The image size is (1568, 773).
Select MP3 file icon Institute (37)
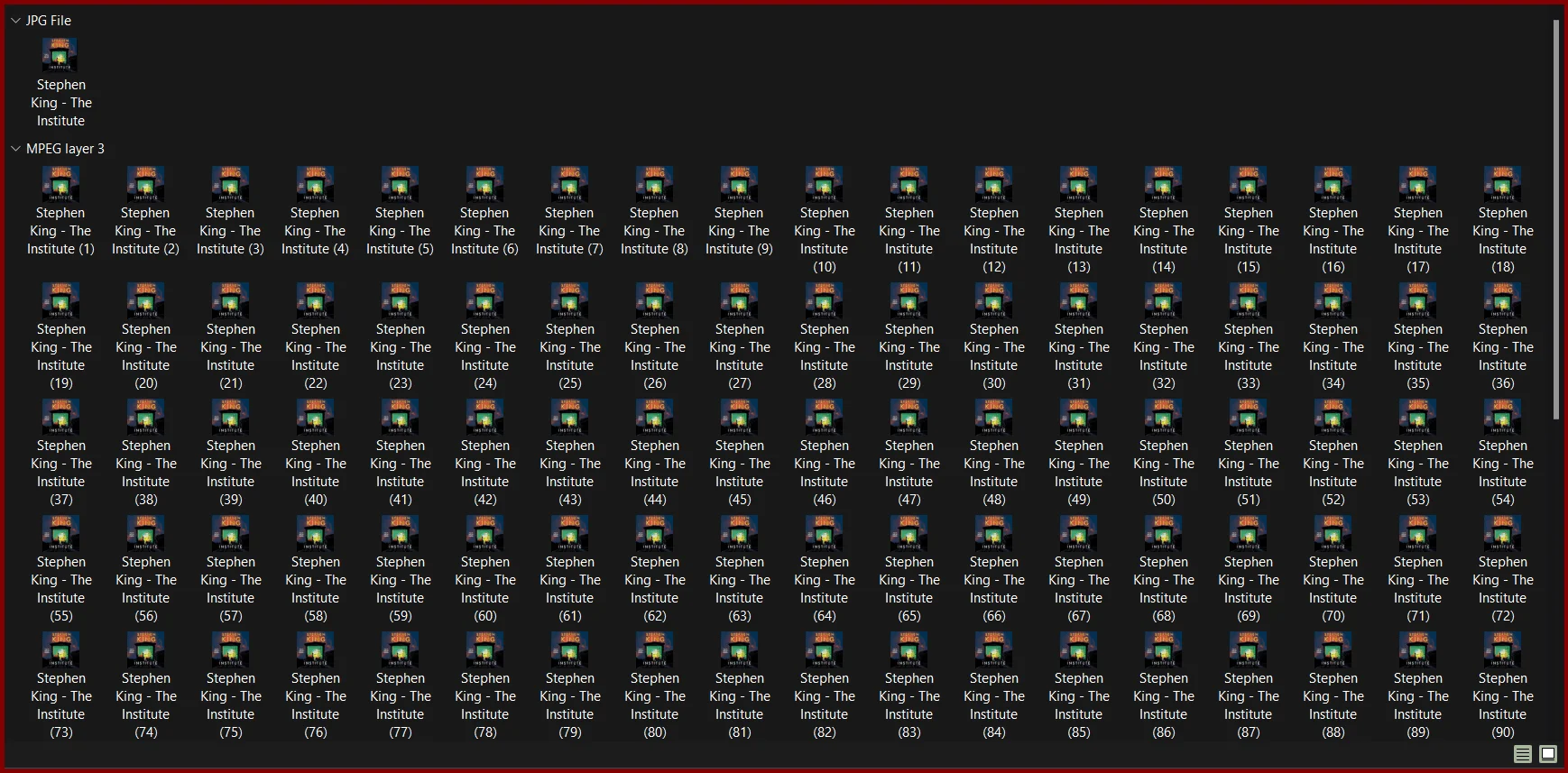click(60, 416)
